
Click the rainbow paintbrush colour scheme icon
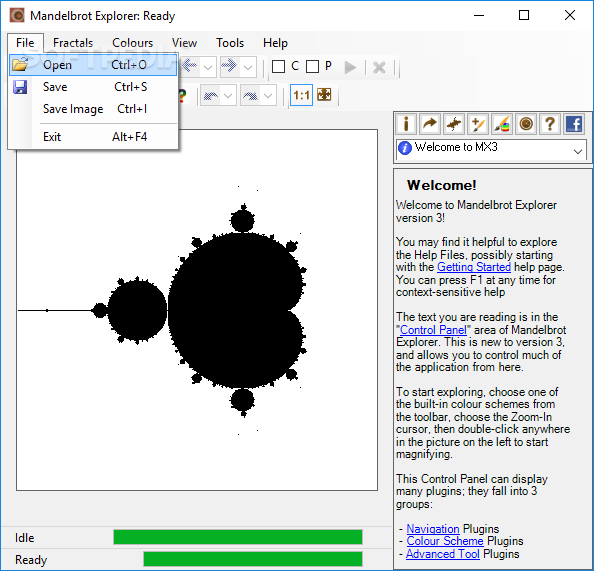click(x=502, y=124)
